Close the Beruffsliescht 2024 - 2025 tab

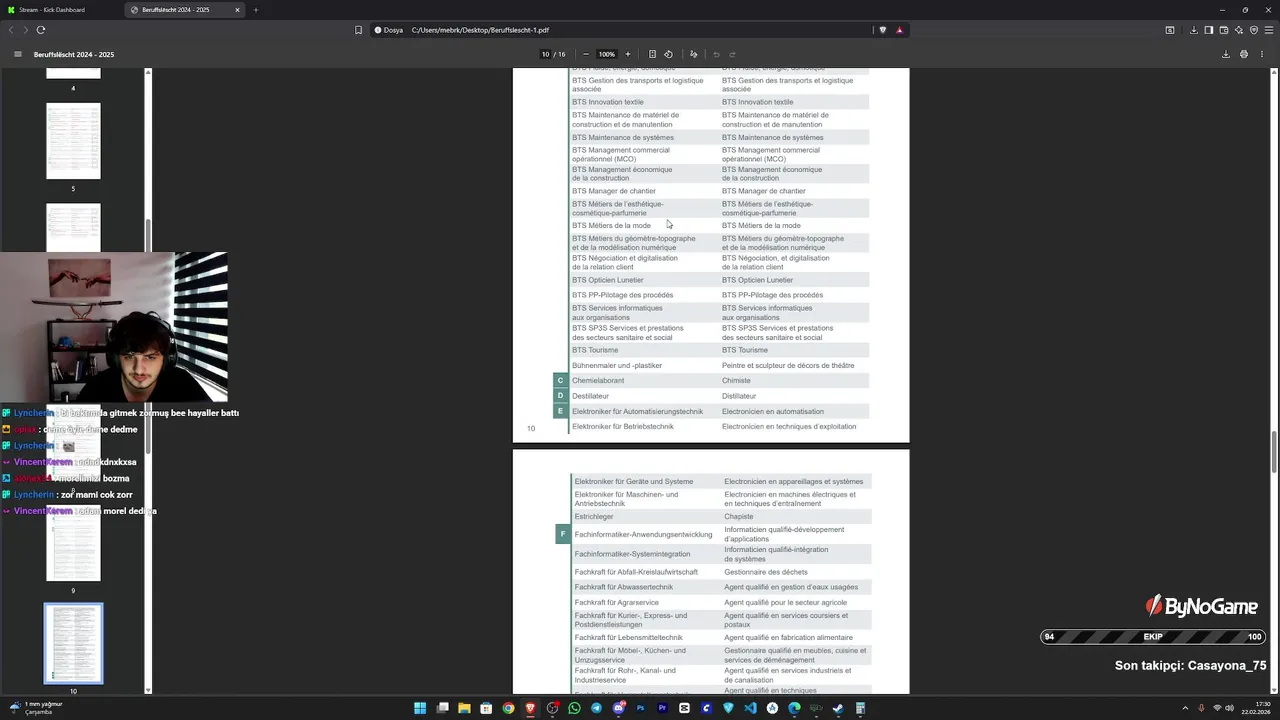click(x=237, y=10)
